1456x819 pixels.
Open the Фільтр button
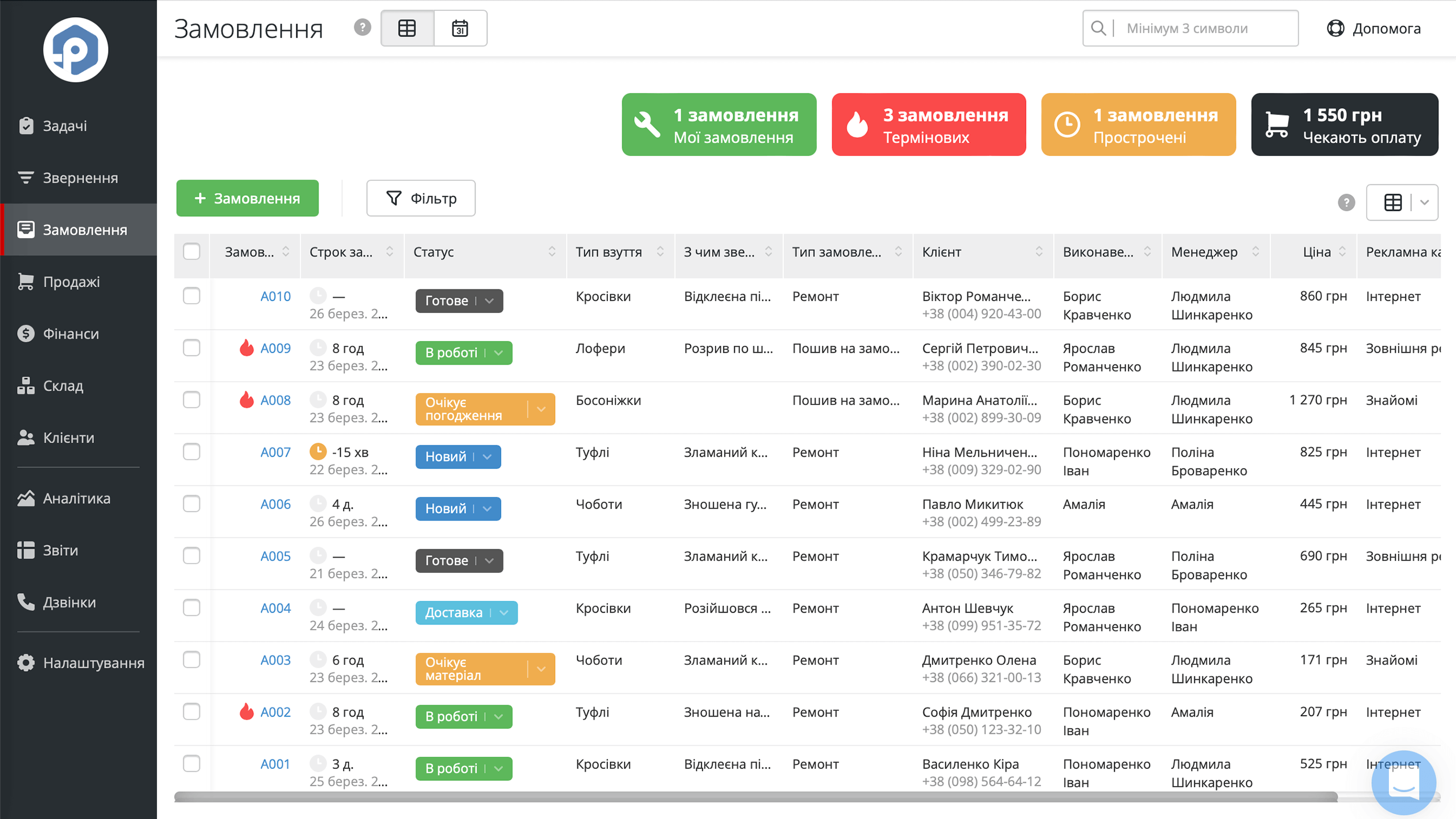421,198
